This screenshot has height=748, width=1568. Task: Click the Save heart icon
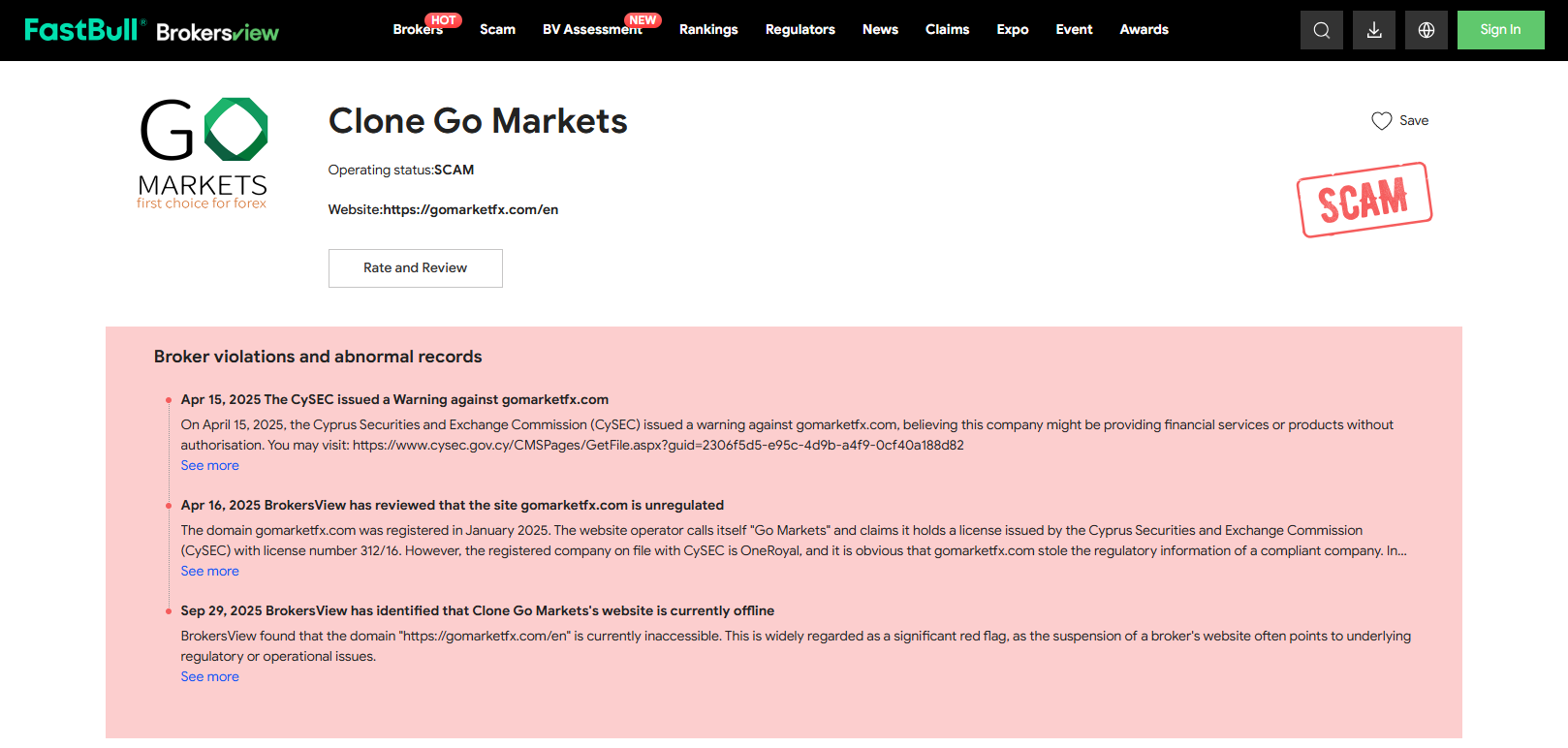[x=1382, y=121]
